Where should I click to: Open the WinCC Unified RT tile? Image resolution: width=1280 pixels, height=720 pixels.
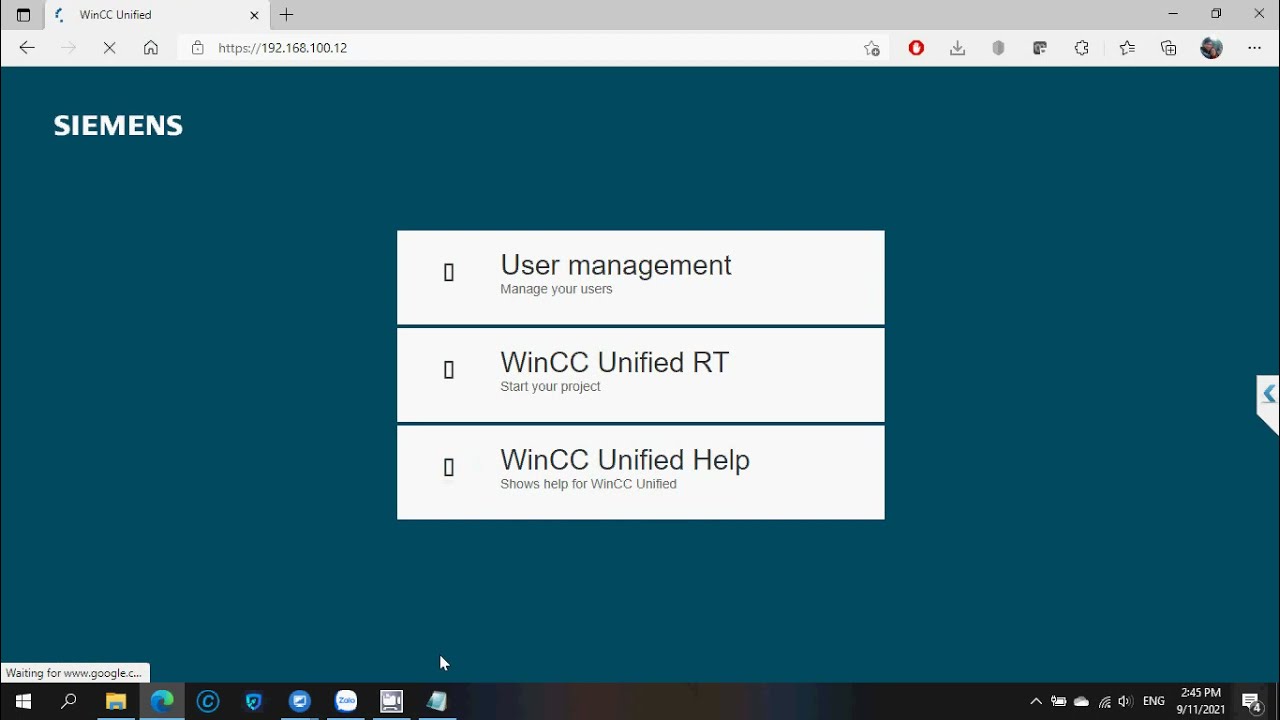point(640,375)
